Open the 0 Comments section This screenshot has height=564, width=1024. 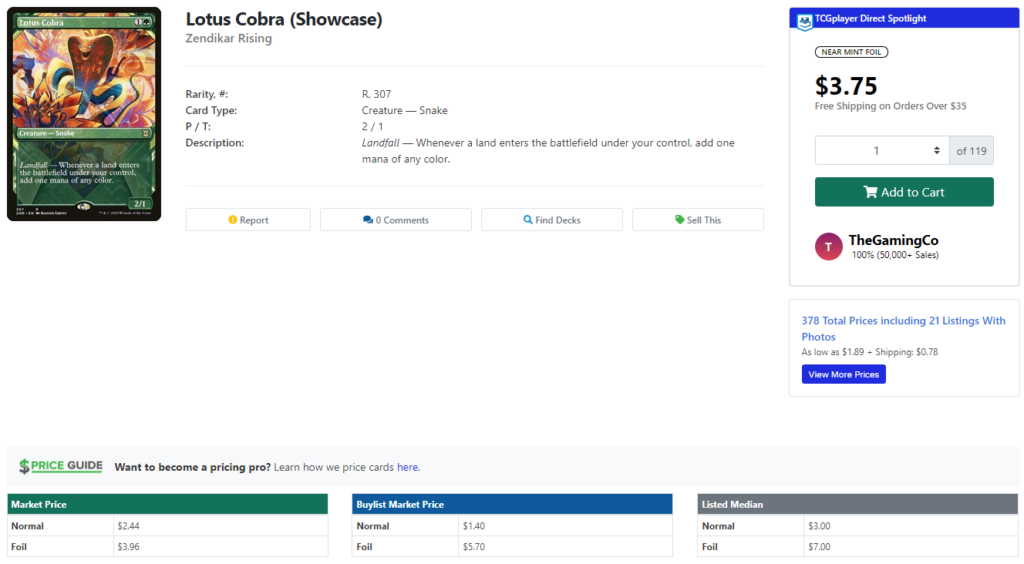396,220
